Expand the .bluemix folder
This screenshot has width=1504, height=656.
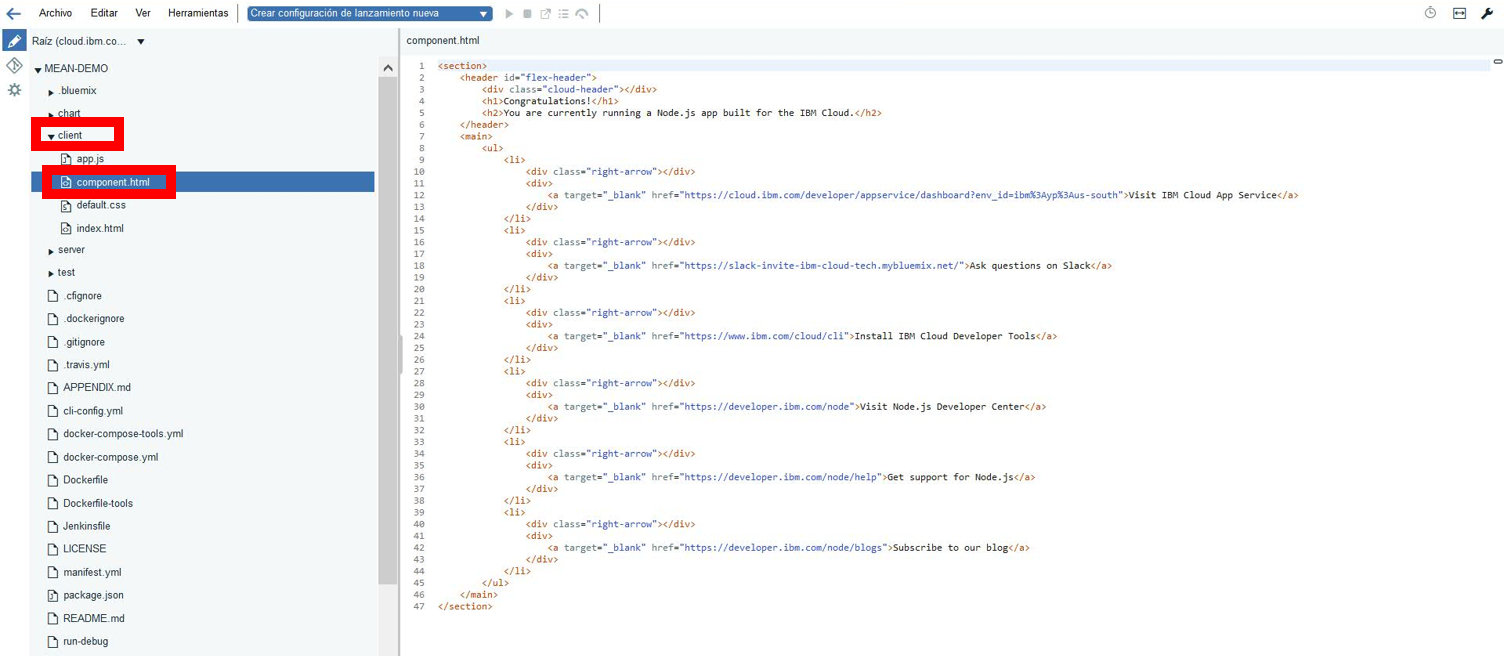[50, 90]
